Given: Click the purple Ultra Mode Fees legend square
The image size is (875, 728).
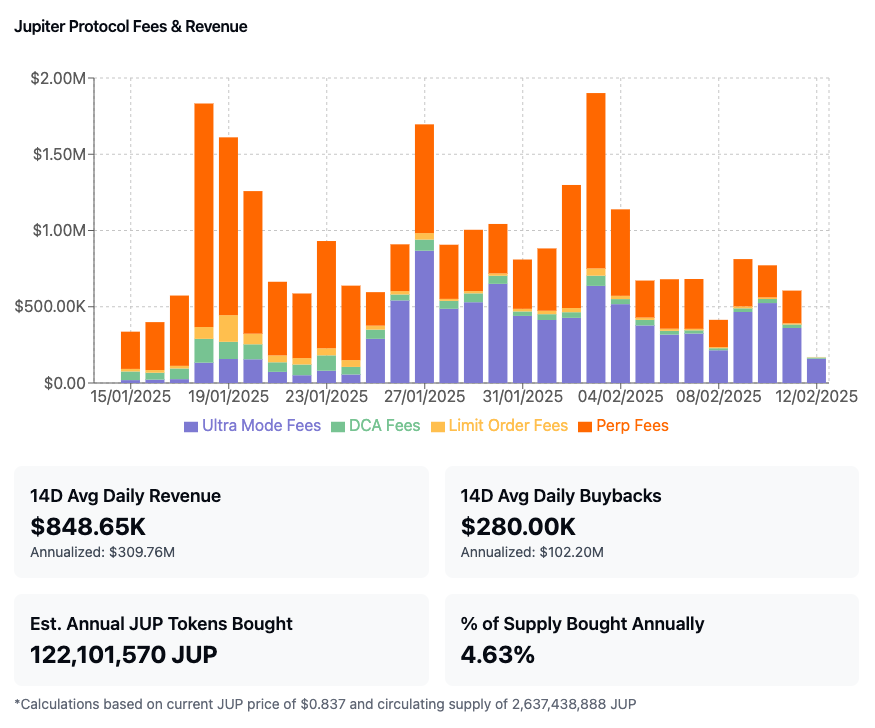Looking at the screenshot, I should tap(191, 426).
